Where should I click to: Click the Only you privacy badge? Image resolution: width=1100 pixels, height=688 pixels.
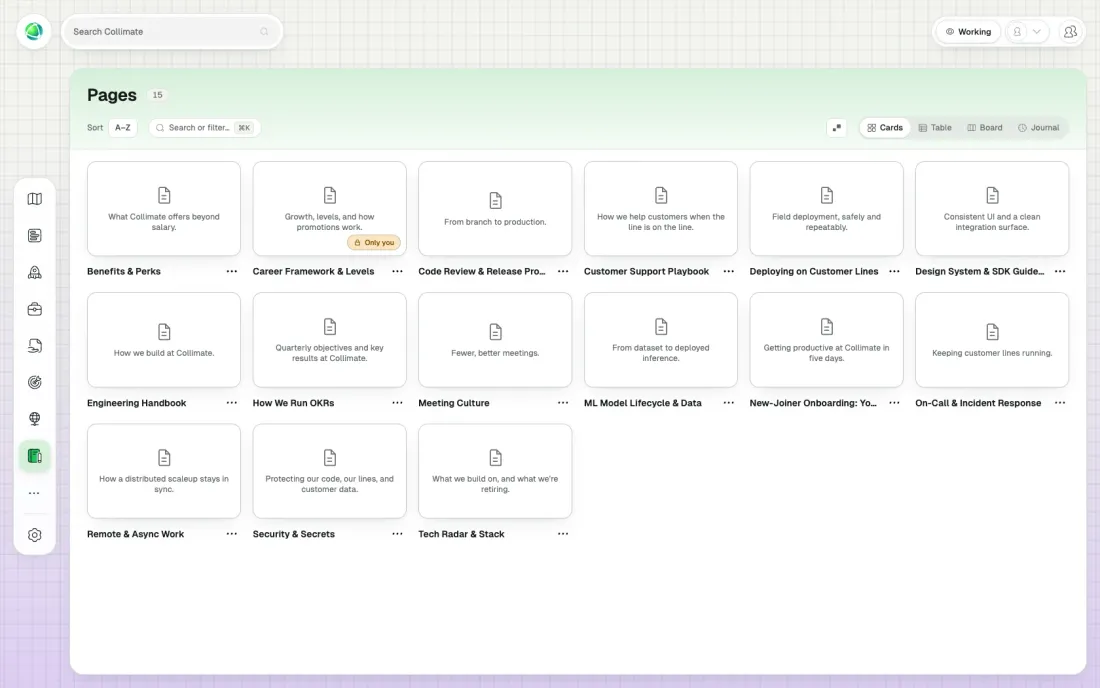click(x=374, y=243)
